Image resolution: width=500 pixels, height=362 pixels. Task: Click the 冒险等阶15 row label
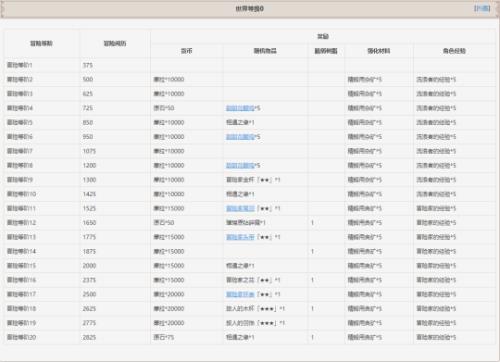click(21, 266)
